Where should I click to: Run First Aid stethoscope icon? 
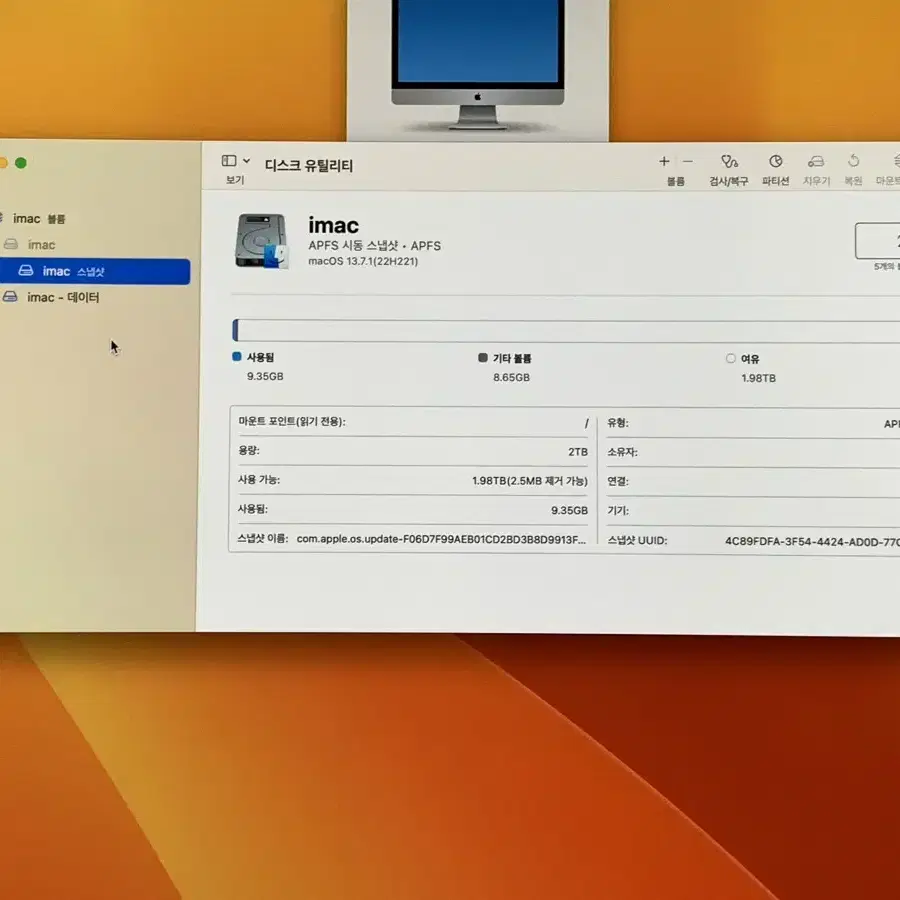pos(729,161)
